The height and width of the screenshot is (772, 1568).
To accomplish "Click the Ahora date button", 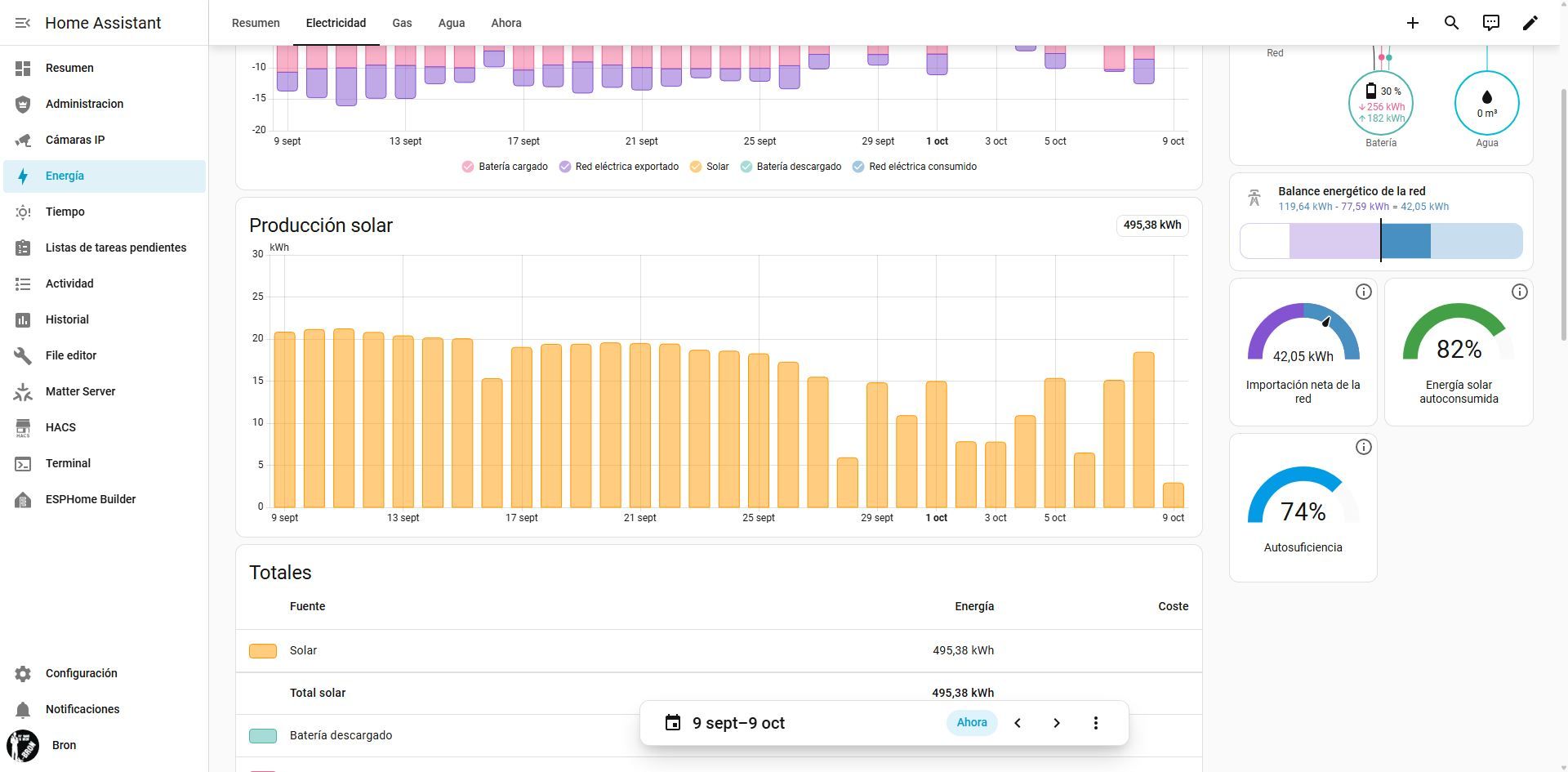I will pos(972,723).
